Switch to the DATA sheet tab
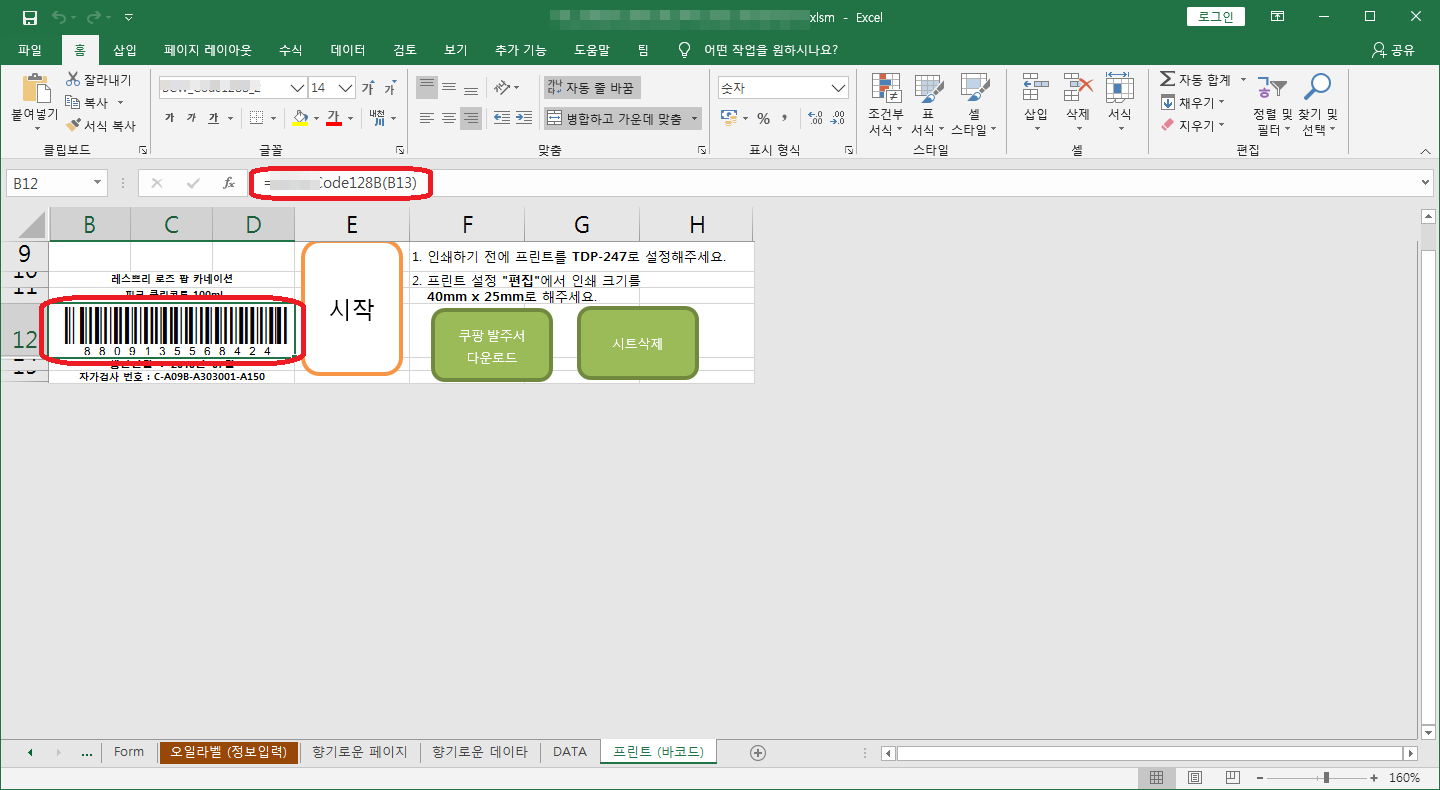This screenshot has width=1440, height=790. (x=569, y=752)
